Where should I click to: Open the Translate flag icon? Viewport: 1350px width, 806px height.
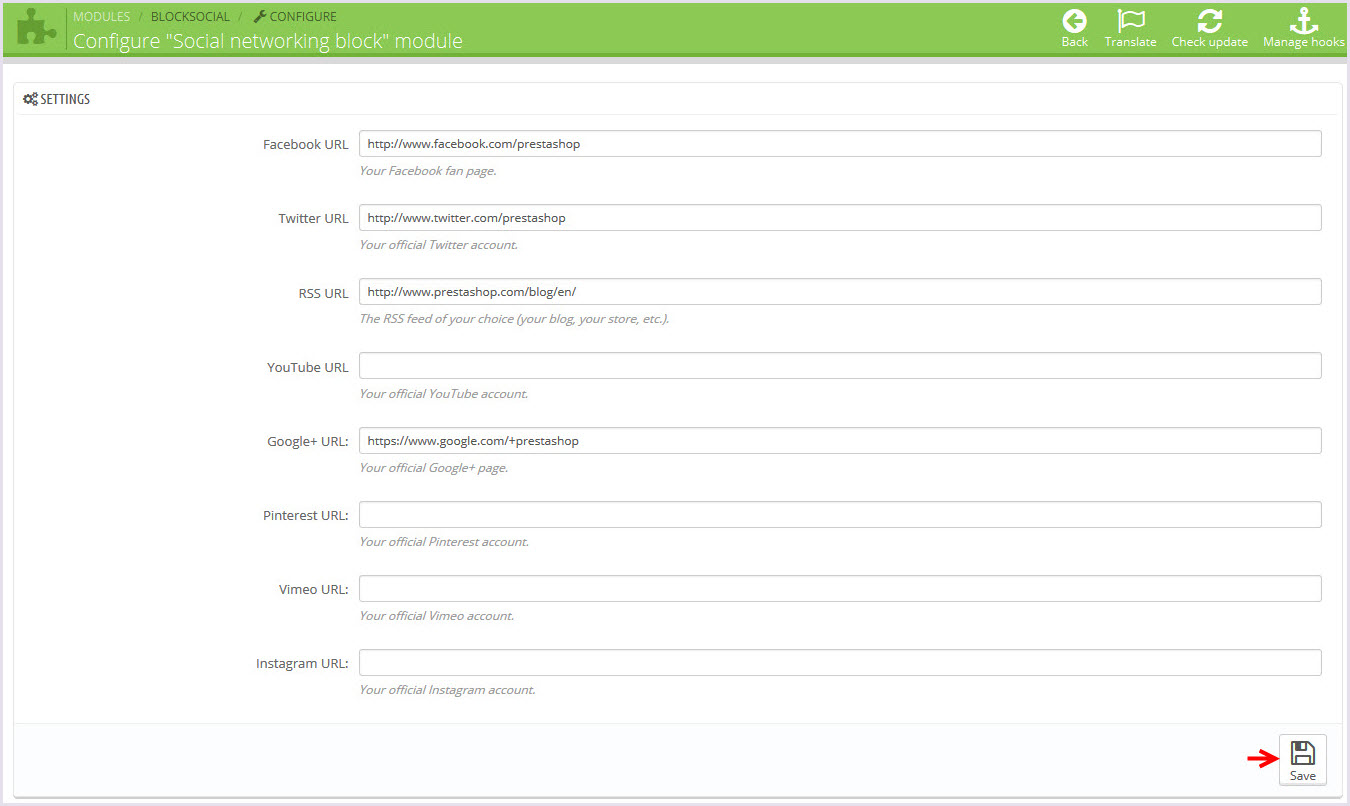[x=1130, y=21]
